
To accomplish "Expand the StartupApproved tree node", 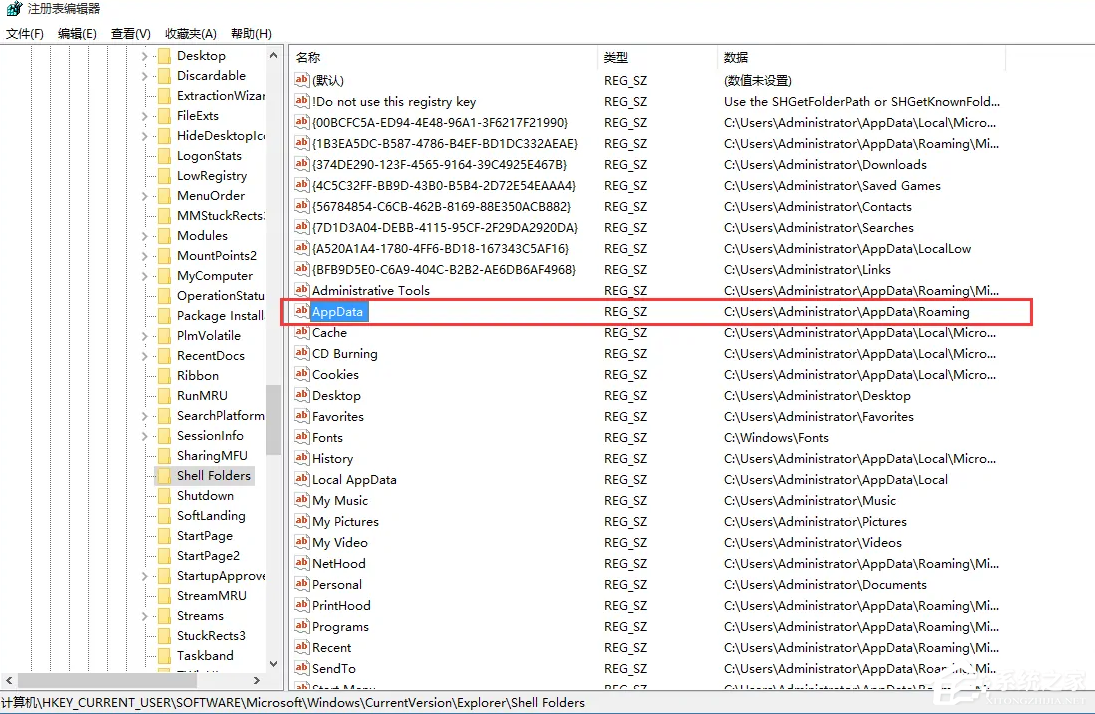I will [143, 575].
